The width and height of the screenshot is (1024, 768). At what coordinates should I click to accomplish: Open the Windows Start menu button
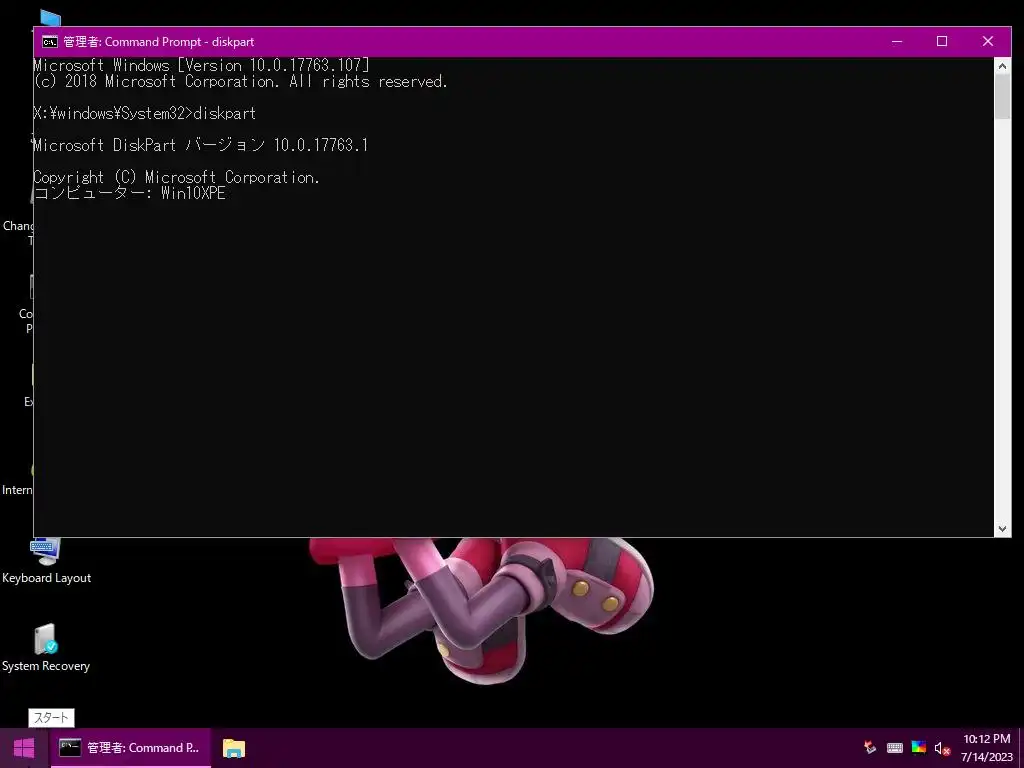24,748
